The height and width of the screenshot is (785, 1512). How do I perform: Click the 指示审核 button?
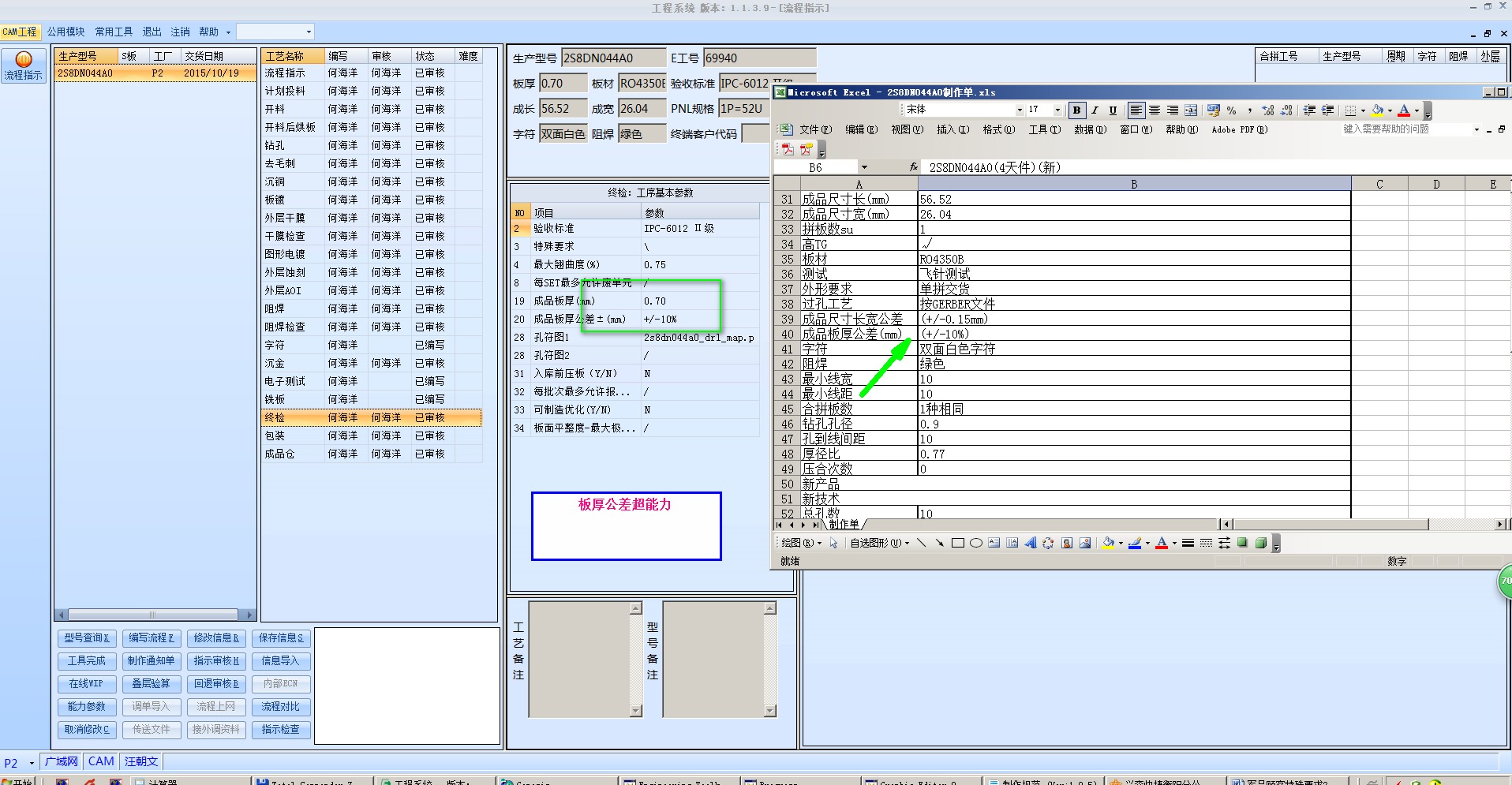click(216, 661)
